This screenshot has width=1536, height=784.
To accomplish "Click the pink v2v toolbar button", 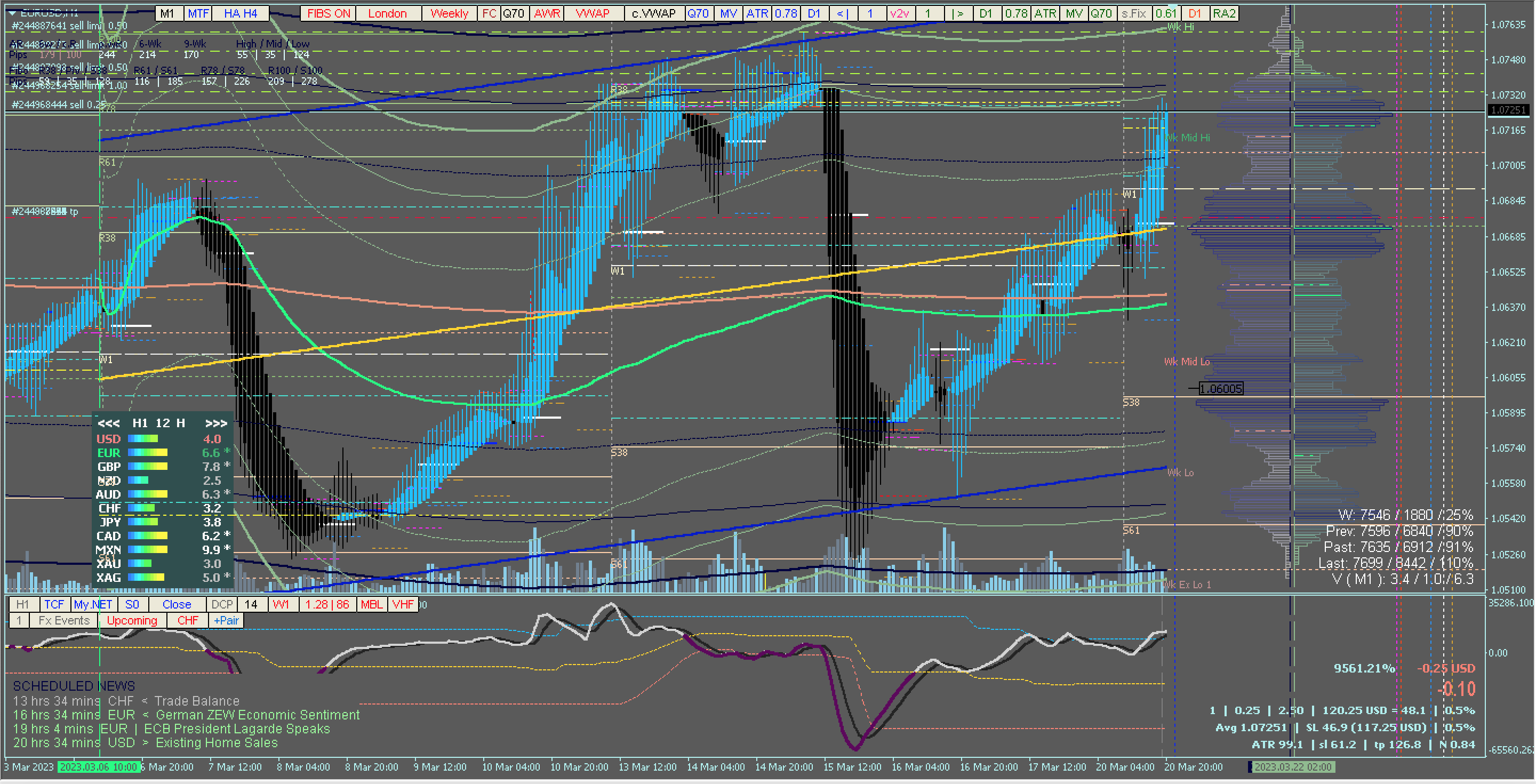I will pyautogui.click(x=899, y=13).
